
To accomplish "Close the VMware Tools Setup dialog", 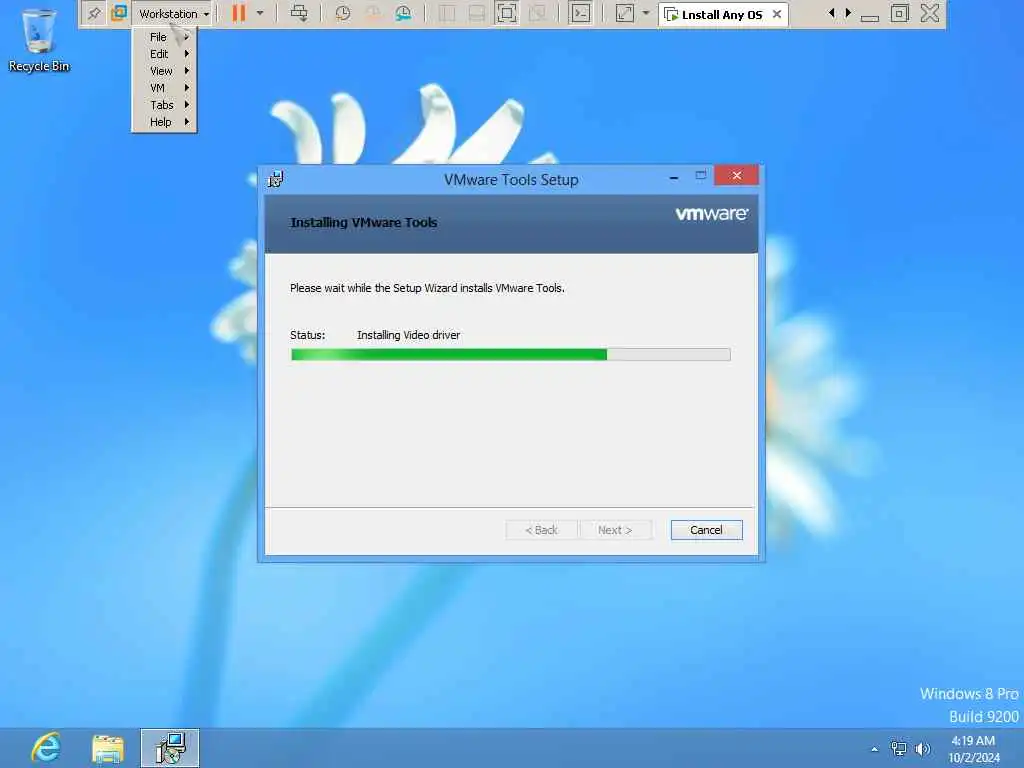I will coord(737,176).
